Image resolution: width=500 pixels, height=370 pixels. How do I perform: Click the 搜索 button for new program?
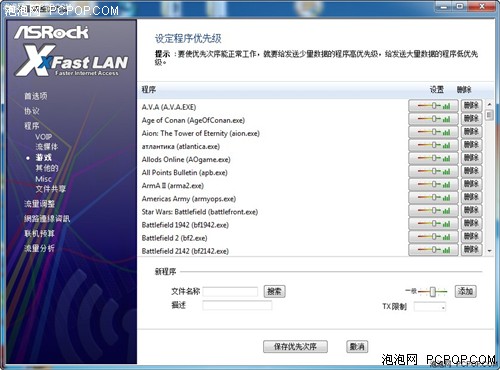coord(274,292)
